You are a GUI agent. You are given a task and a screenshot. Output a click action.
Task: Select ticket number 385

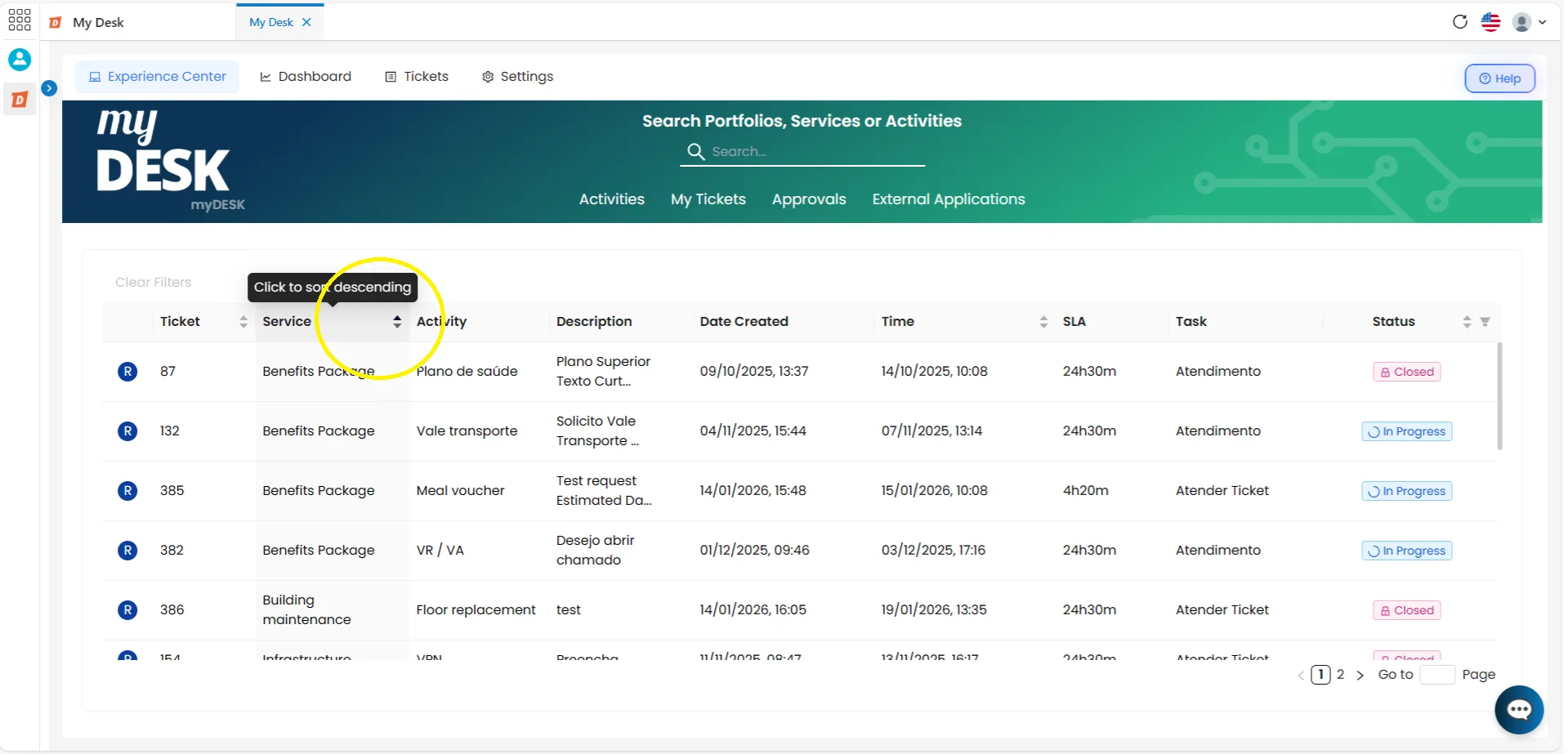pos(172,491)
